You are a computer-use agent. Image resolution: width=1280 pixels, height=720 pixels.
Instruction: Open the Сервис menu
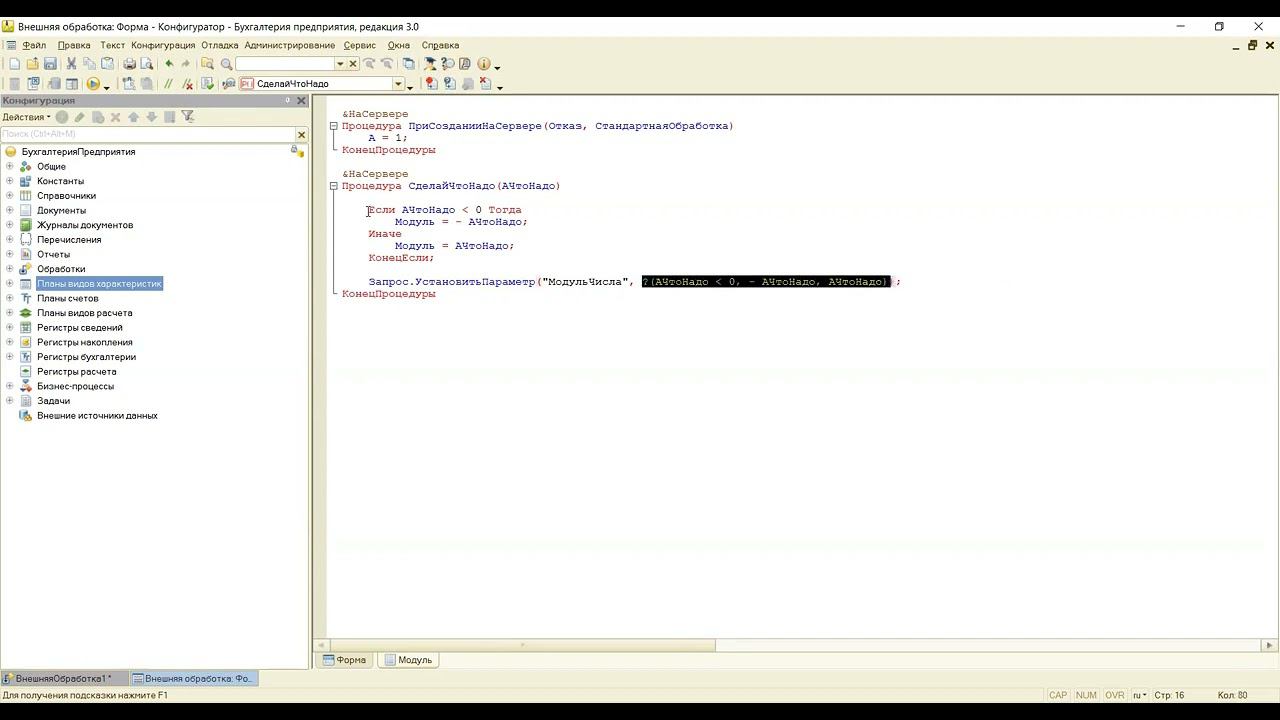coord(360,45)
